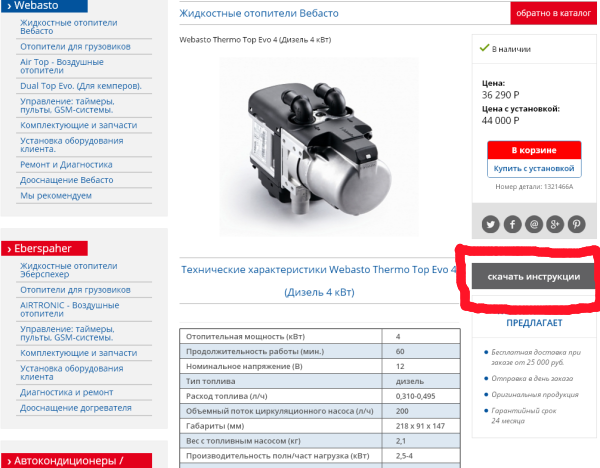The image size is (600, 468).
Task: Open Eberspaher 'Управление: таймеры, пульты' link
Action: [67, 333]
